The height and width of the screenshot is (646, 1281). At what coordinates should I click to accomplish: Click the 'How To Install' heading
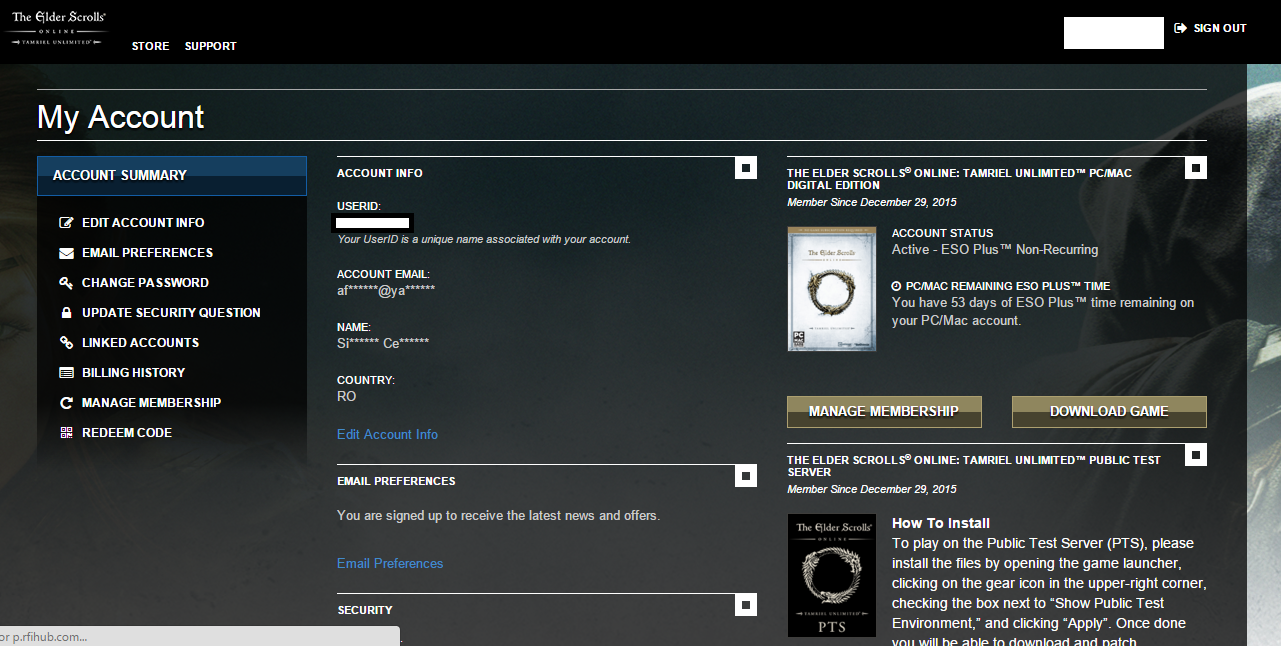941,523
